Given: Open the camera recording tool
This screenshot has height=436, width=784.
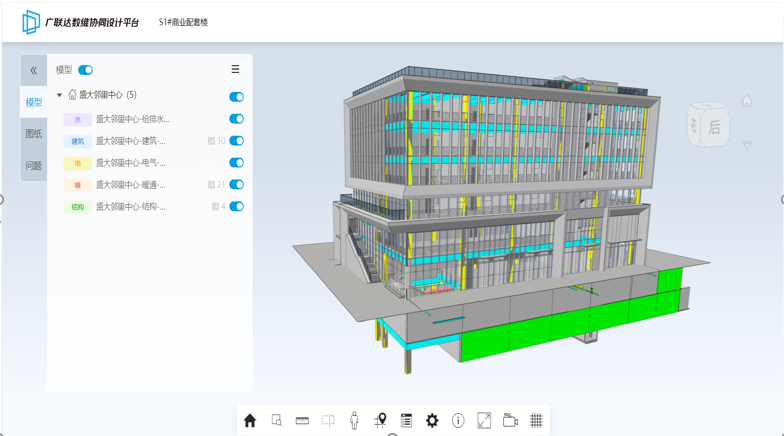Looking at the screenshot, I should [x=510, y=421].
